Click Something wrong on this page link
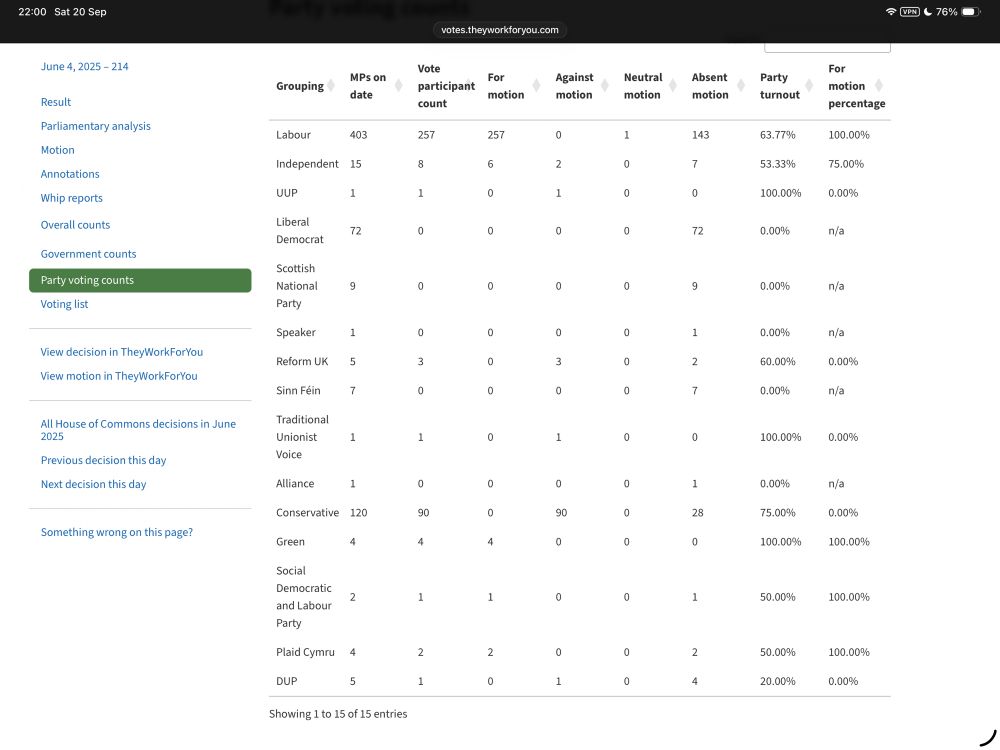This screenshot has width=1000, height=750. click(x=117, y=532)
